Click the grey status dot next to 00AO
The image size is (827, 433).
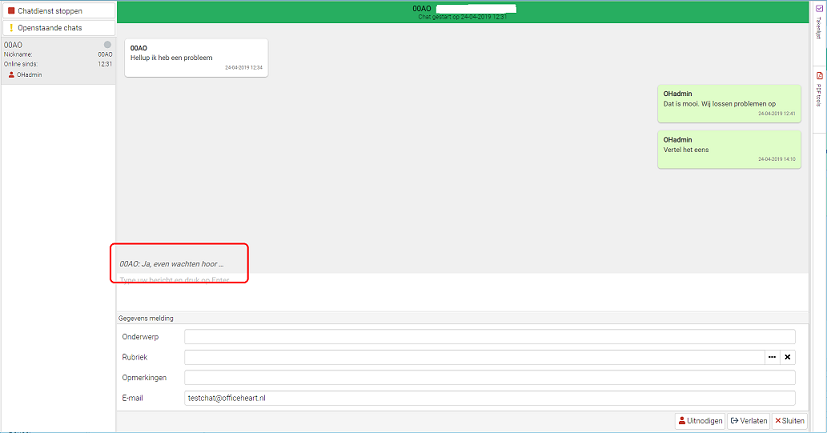point(108,45)
